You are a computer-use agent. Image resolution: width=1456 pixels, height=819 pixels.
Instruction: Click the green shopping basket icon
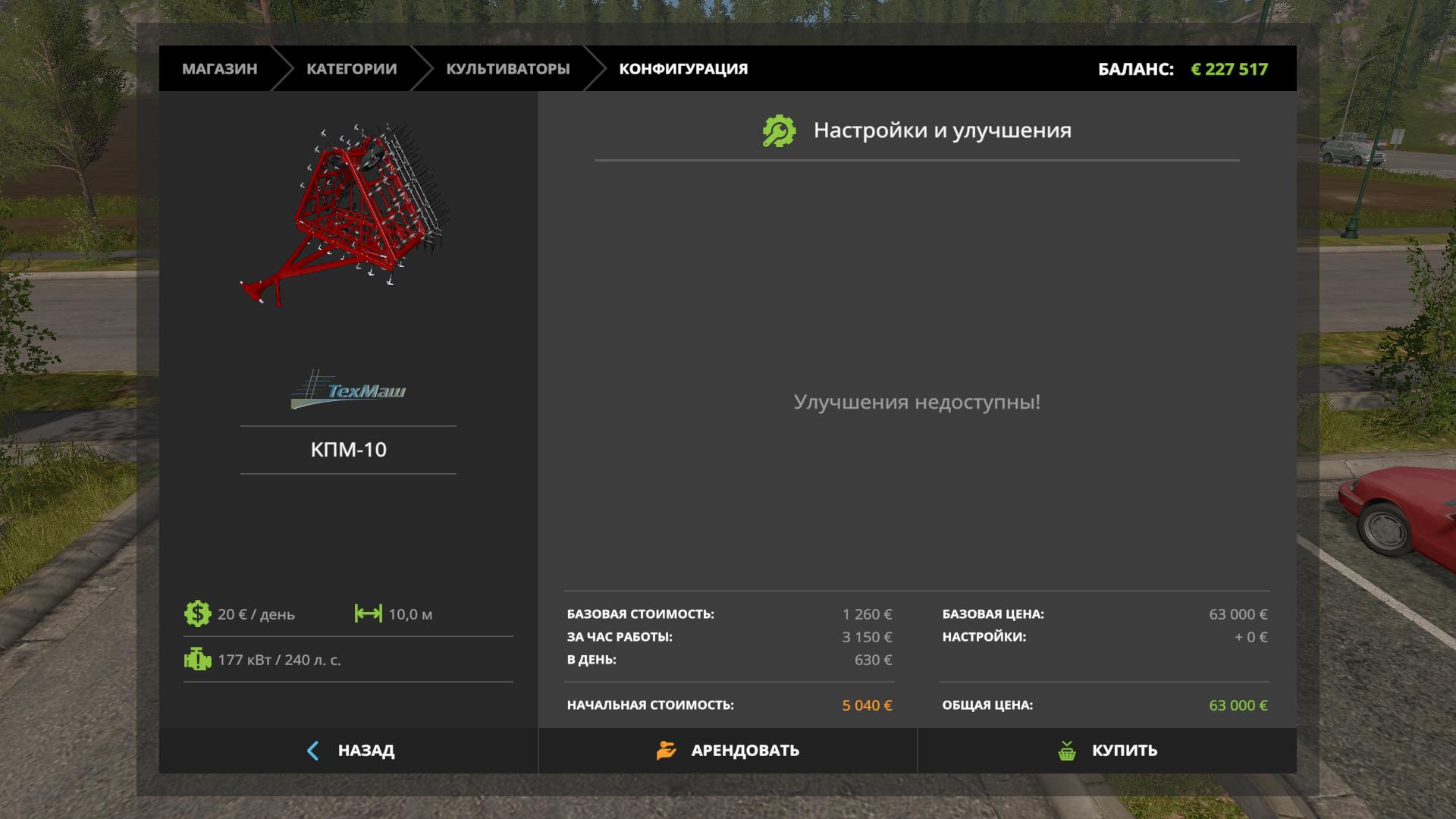[x=1067, y=751]
